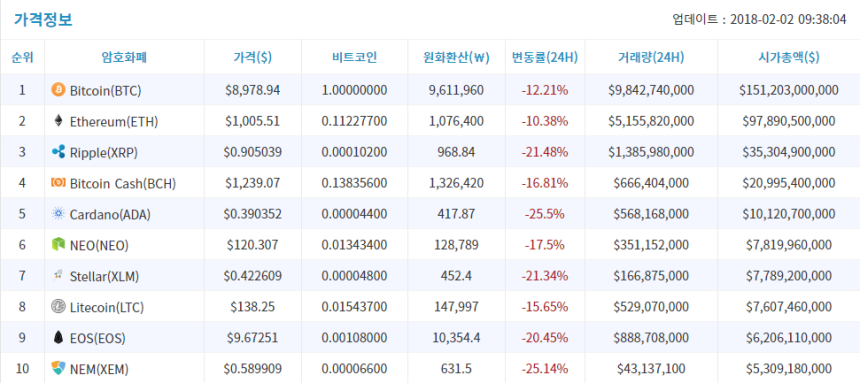Viewport: 860px width, 383px height.
Task: Select Ethereum price $1,005.51
Action: [x=253, y=121]
